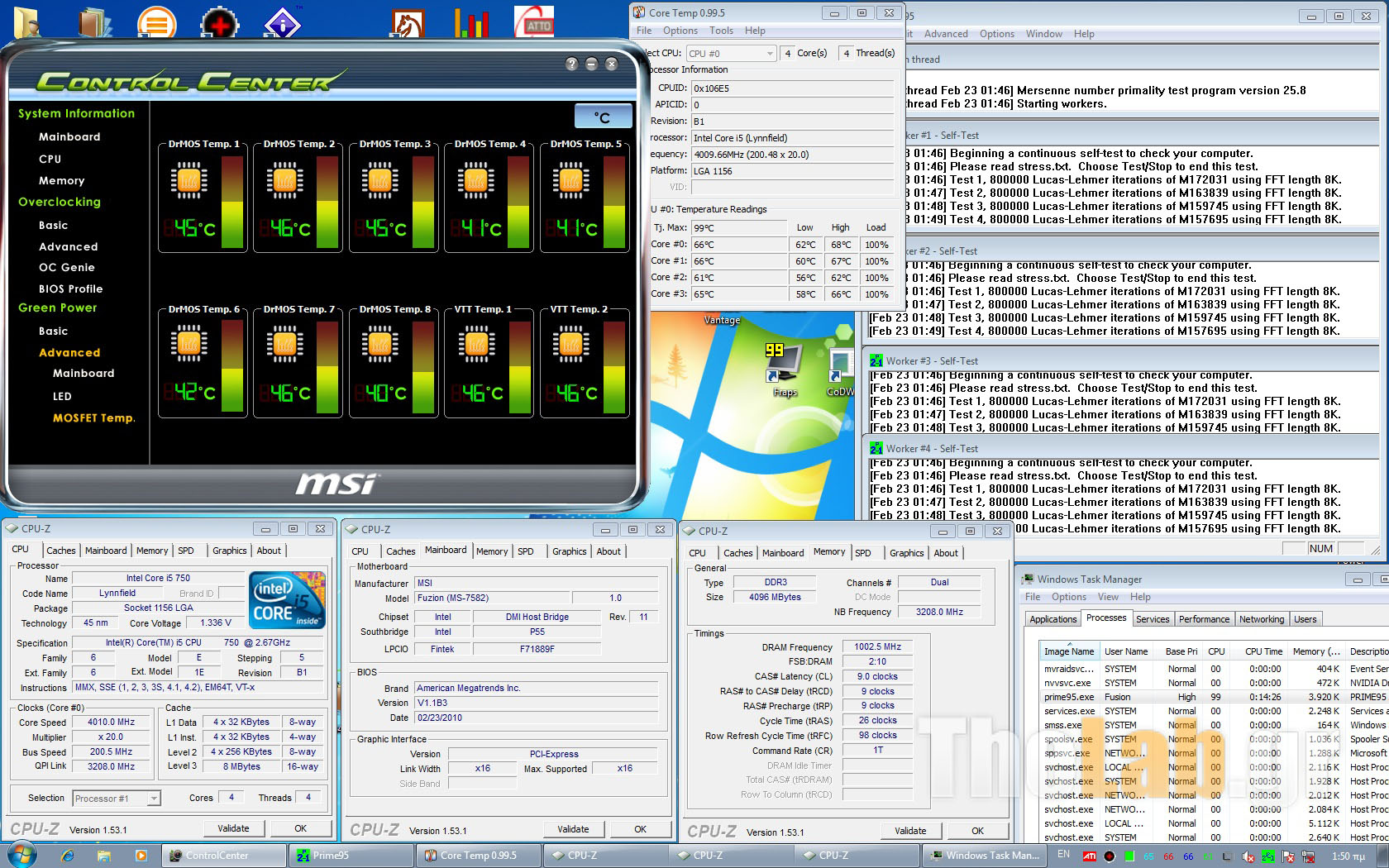This screenshot has width=1389, height=868.
Task: Click the EN language indicator in tray
Action: [1063, 854]
